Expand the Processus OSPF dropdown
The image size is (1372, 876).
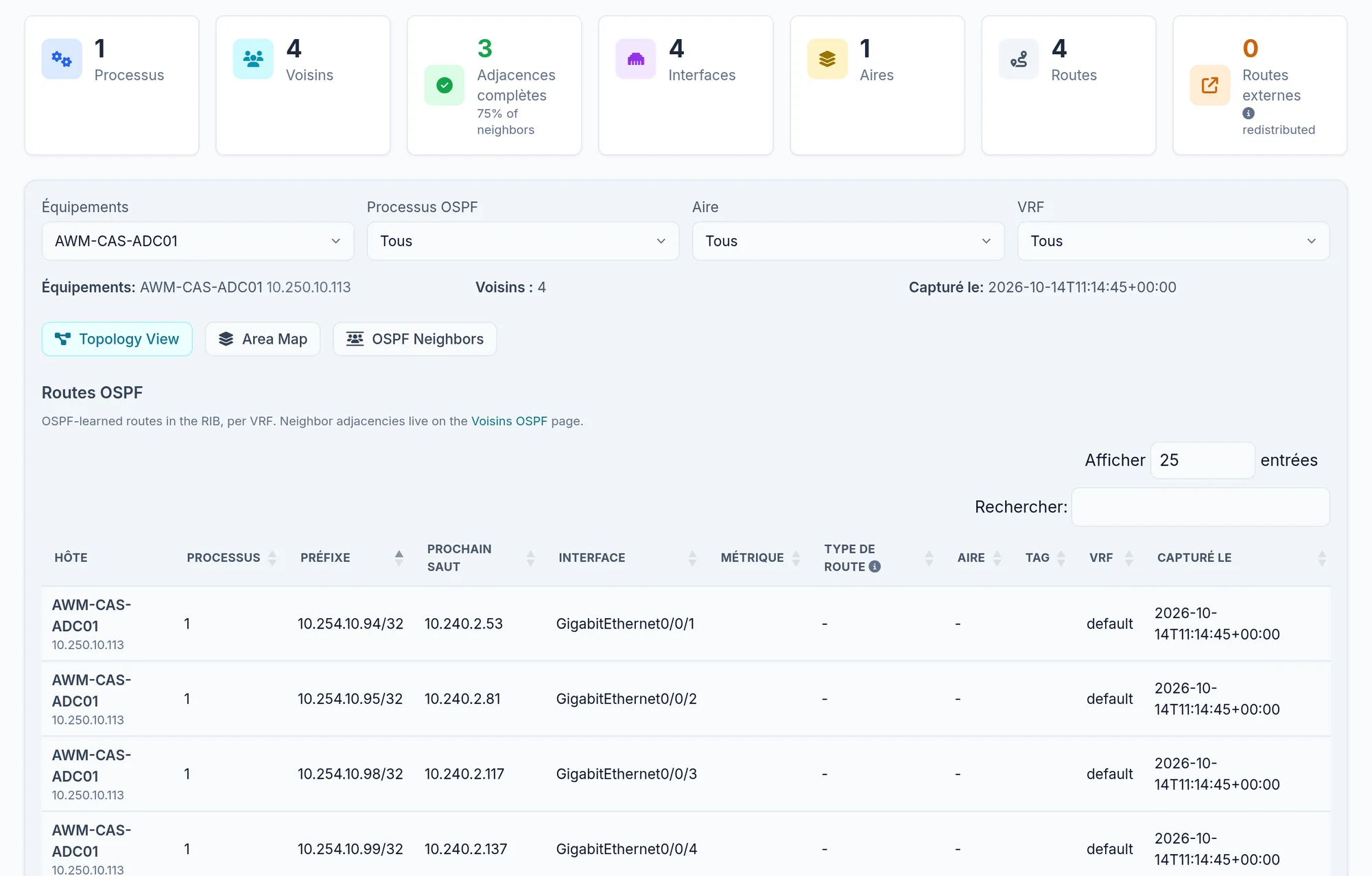coord(523,241)
